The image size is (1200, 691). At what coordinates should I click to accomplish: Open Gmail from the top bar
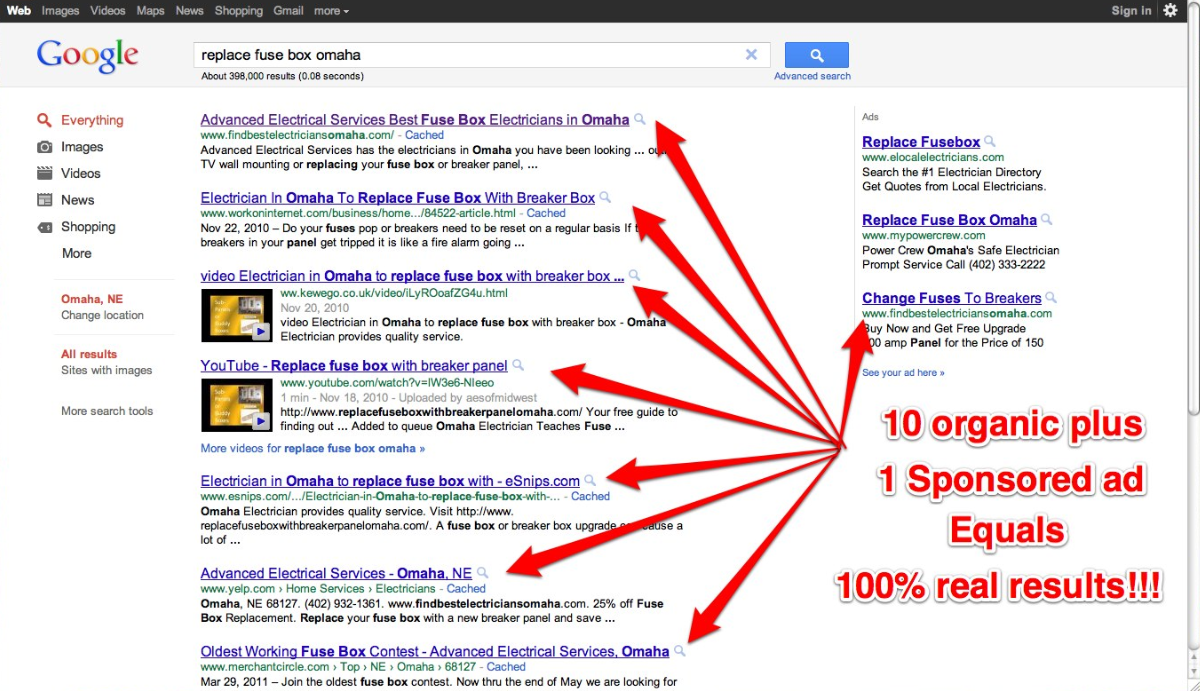point(288,11)
